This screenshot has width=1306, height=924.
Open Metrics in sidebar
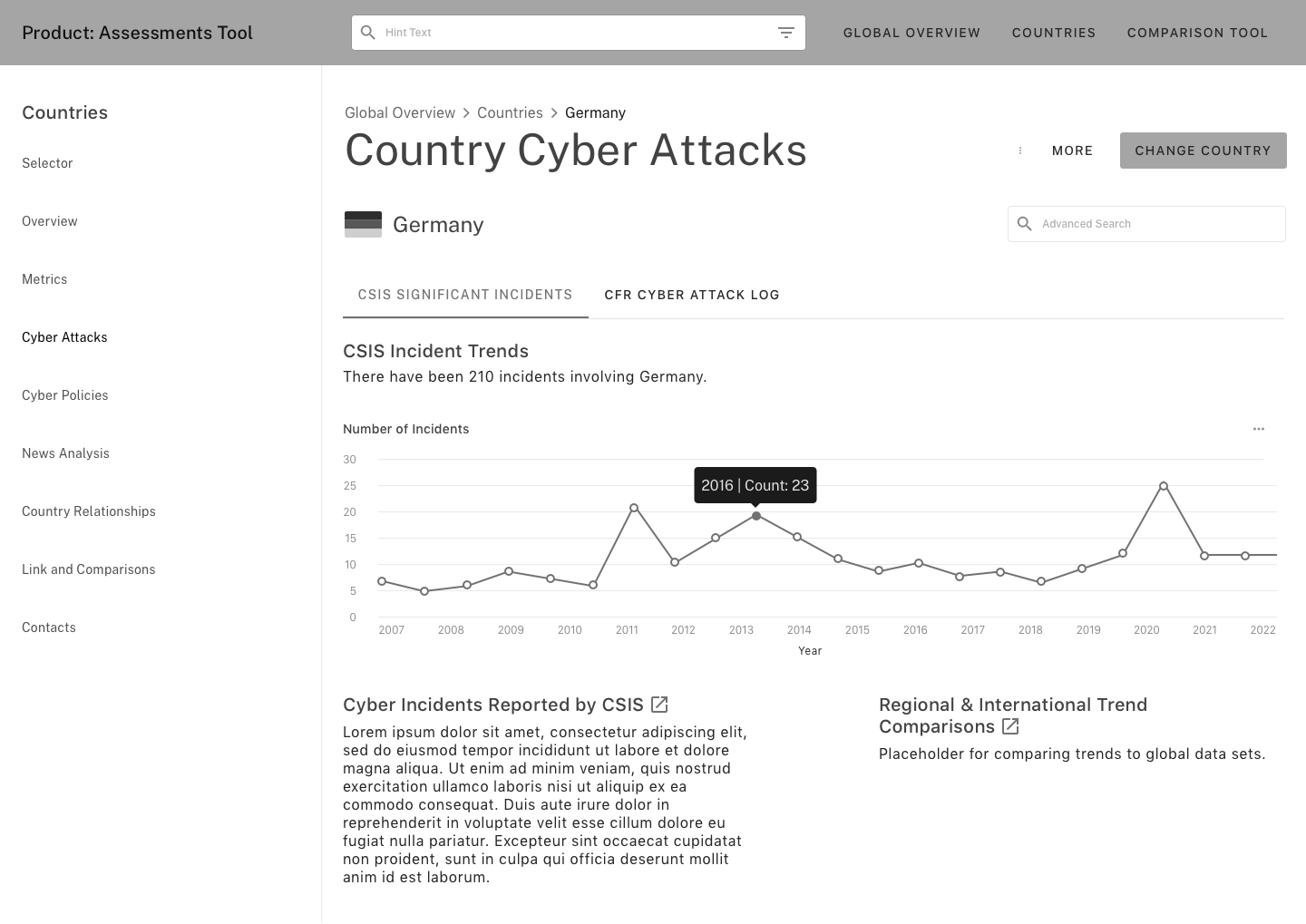[44, 279]
